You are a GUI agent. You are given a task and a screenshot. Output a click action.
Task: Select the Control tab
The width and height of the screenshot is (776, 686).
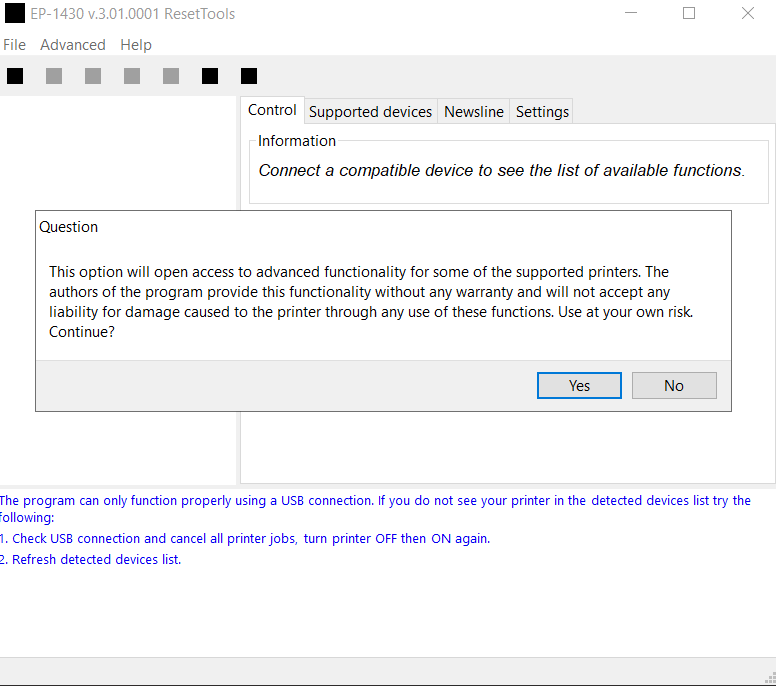[272, 111]
